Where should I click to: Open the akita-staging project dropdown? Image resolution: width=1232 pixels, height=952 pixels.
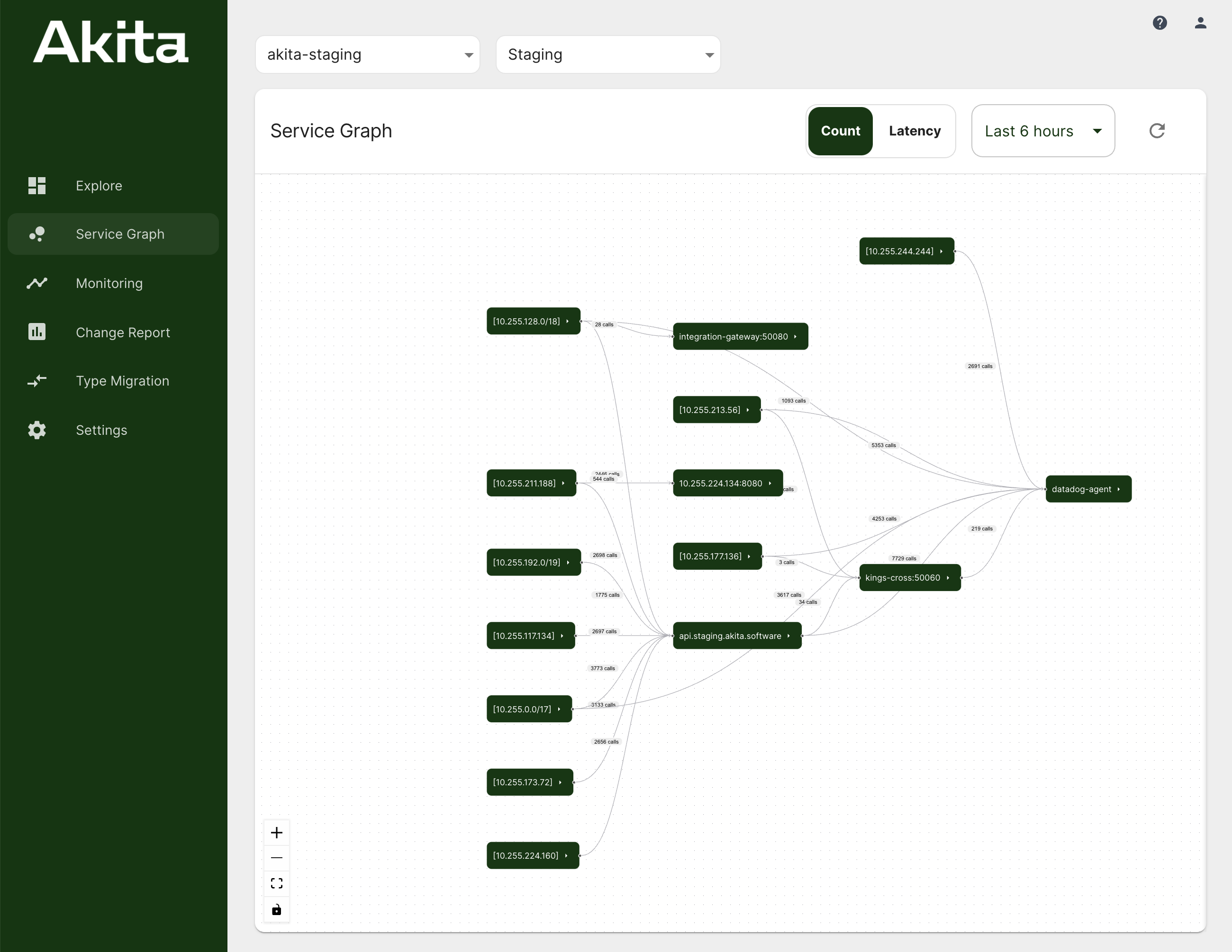click(x=367, y=55)
